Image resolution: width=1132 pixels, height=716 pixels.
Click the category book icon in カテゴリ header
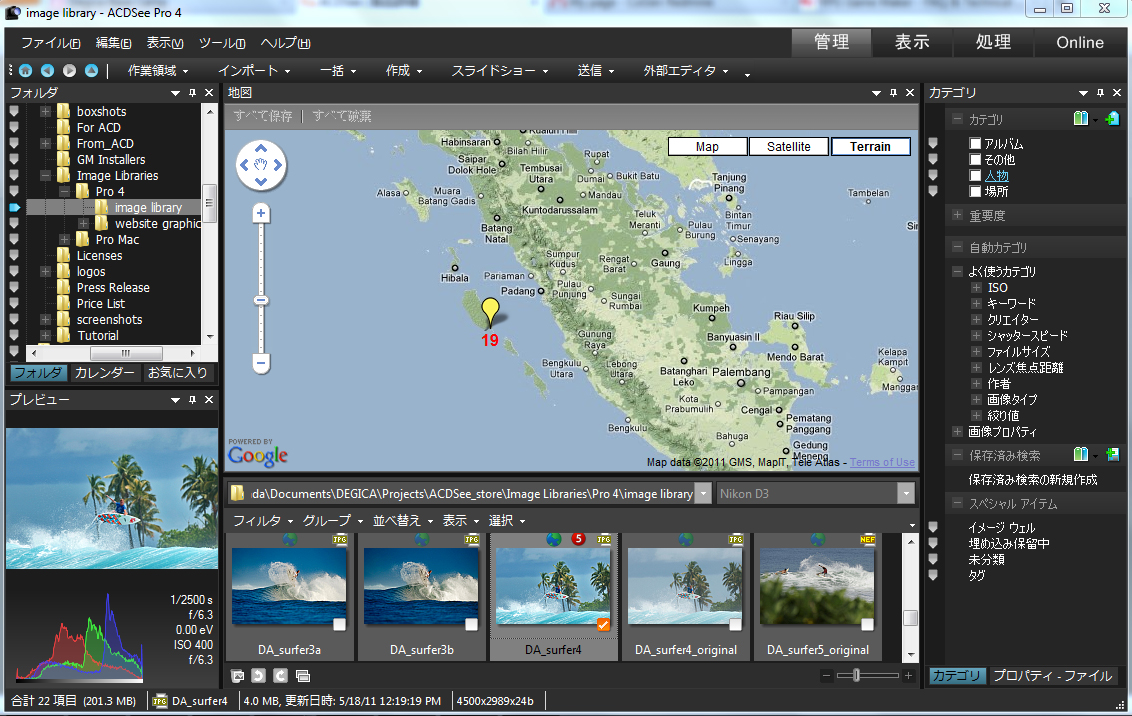click(x=1081, y=119)
